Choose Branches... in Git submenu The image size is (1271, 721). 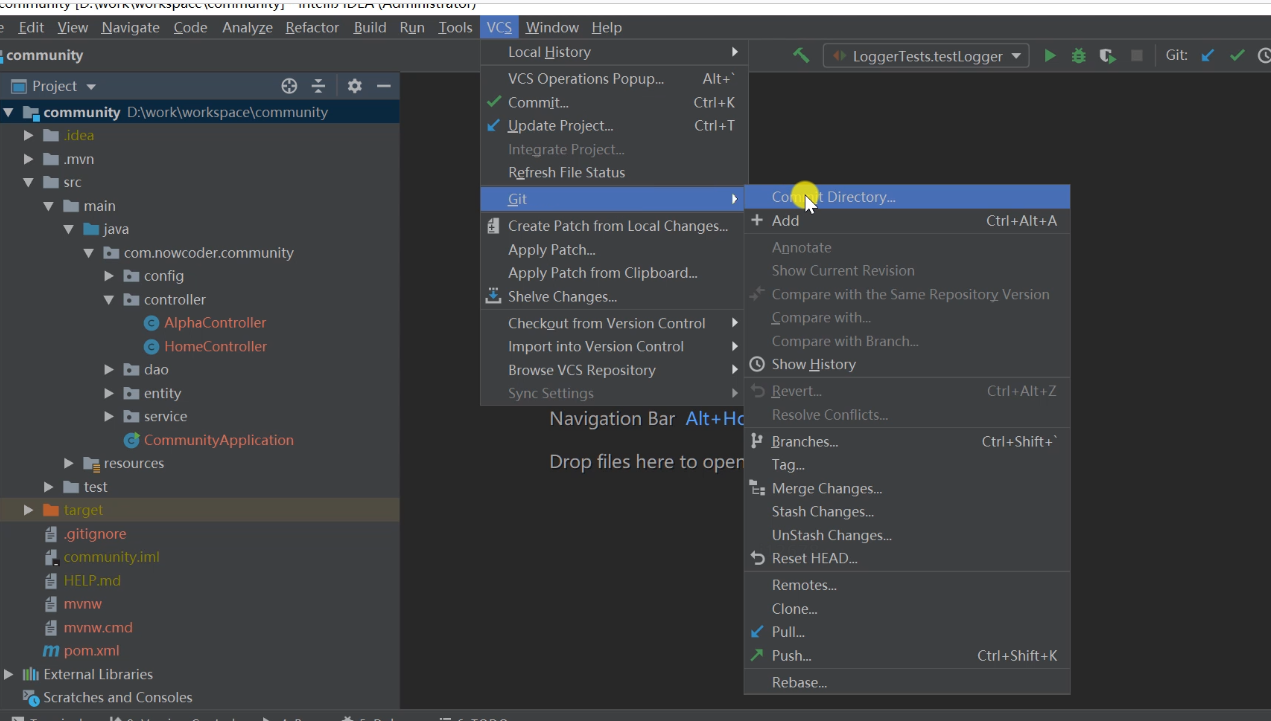coord(907,441)
